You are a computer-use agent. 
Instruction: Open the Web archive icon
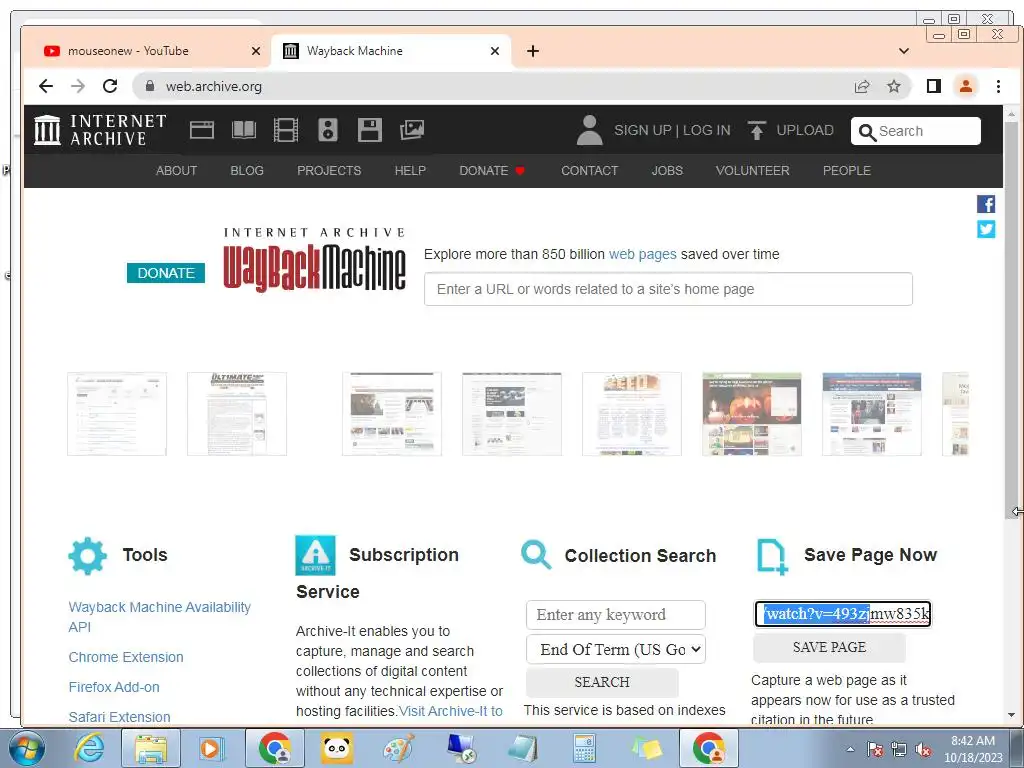click(202, 130)
